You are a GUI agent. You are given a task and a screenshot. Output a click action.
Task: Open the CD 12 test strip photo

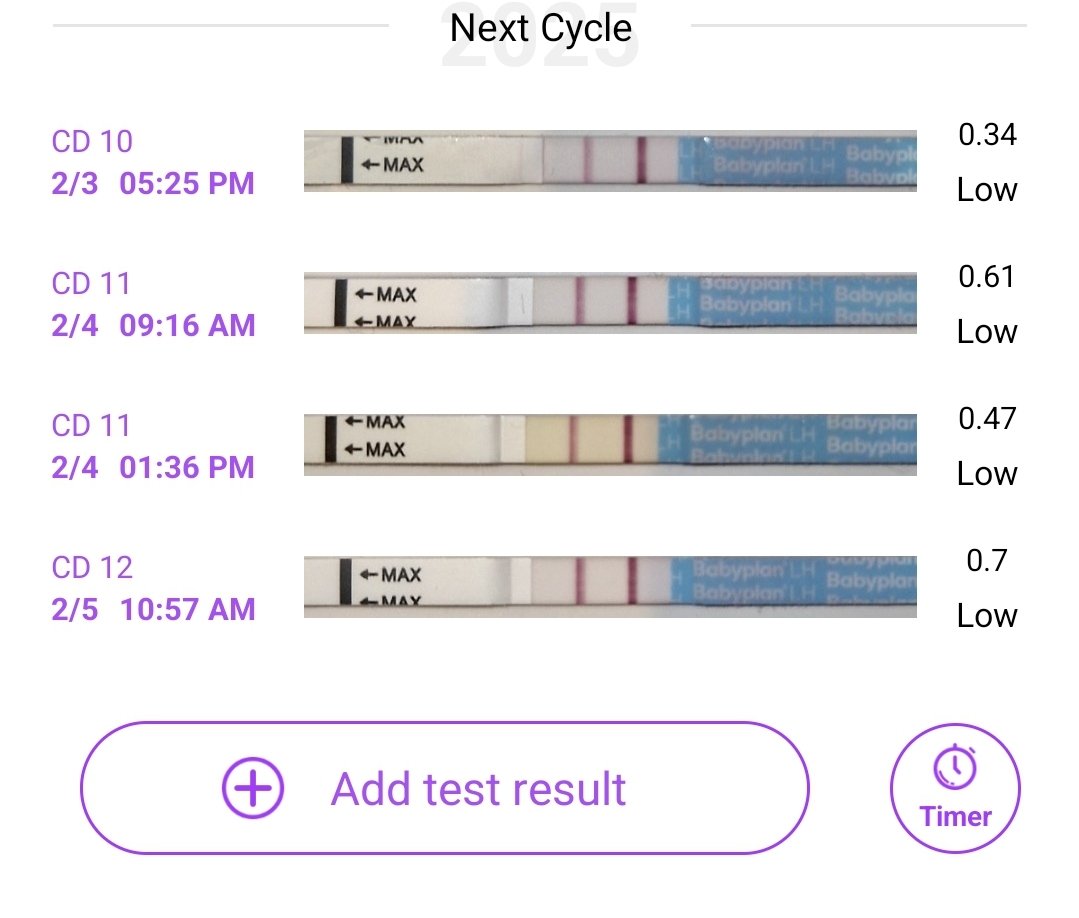pos(610,586)
